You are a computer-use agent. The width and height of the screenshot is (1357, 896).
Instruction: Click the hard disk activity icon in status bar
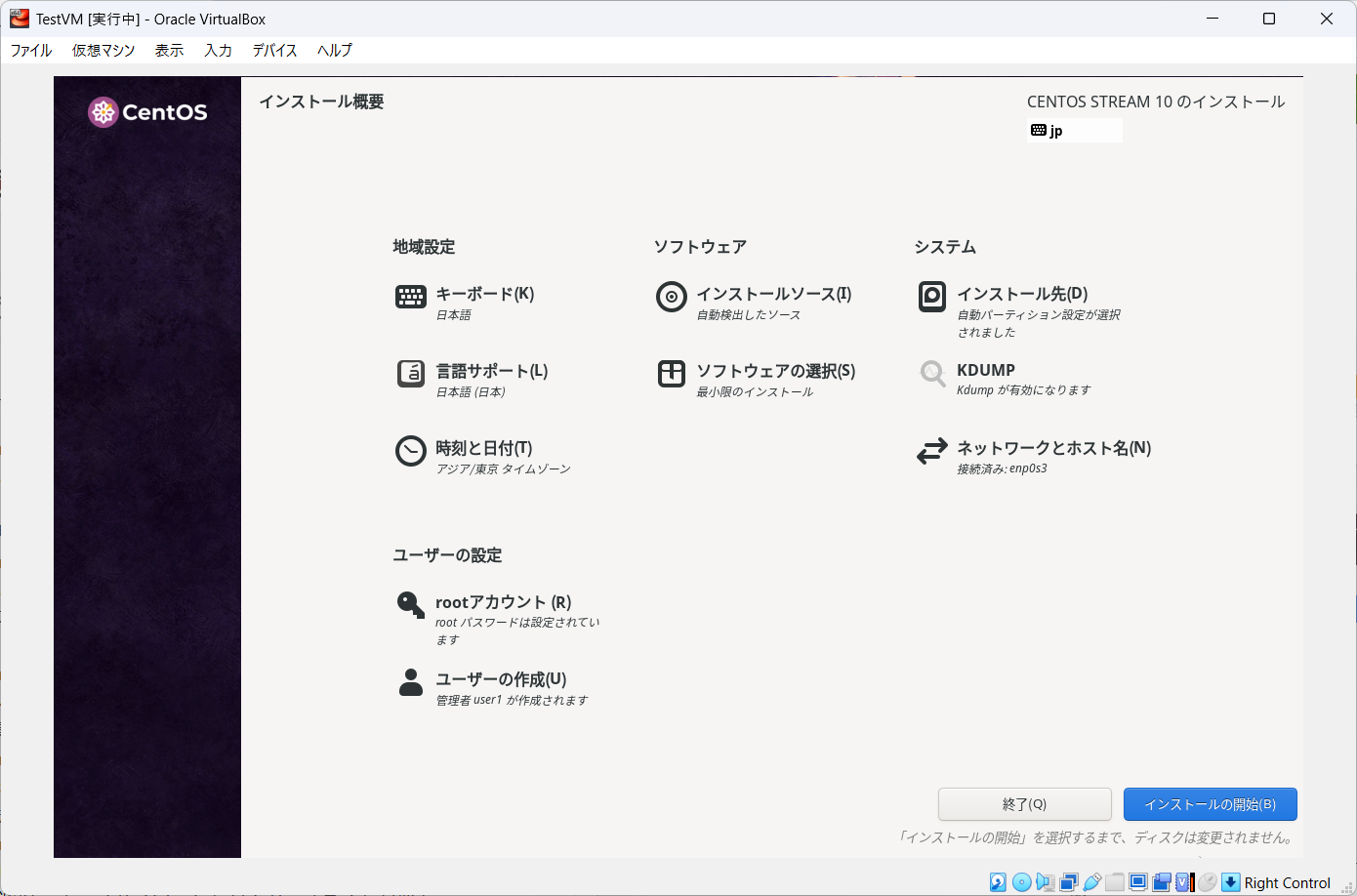click(998, 882)
